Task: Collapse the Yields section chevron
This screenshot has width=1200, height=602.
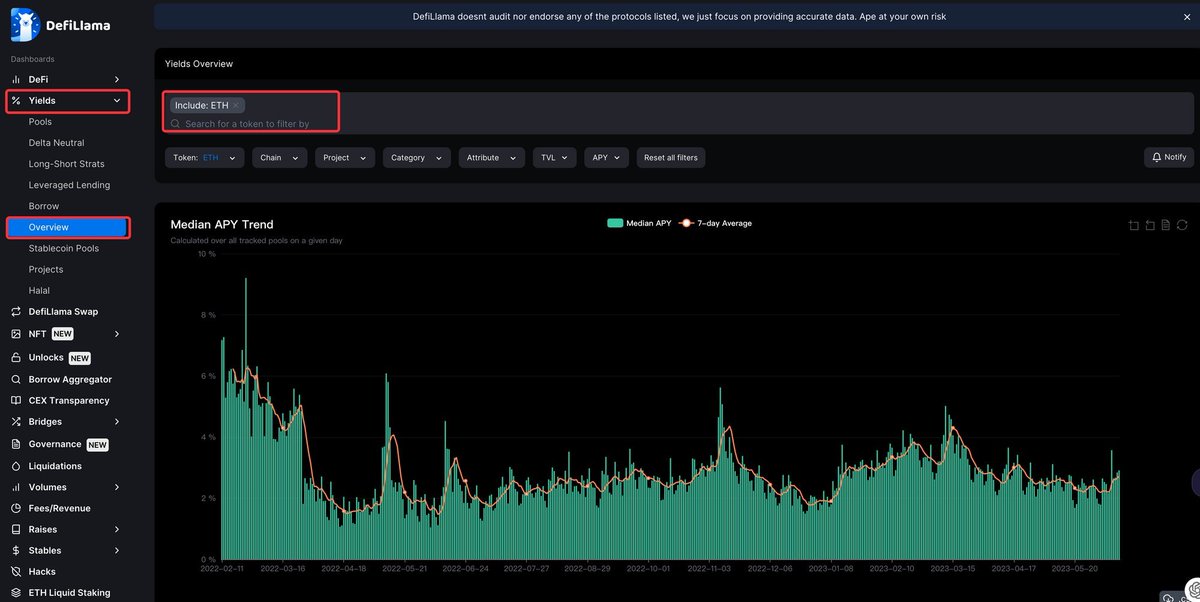Action: 117,101
